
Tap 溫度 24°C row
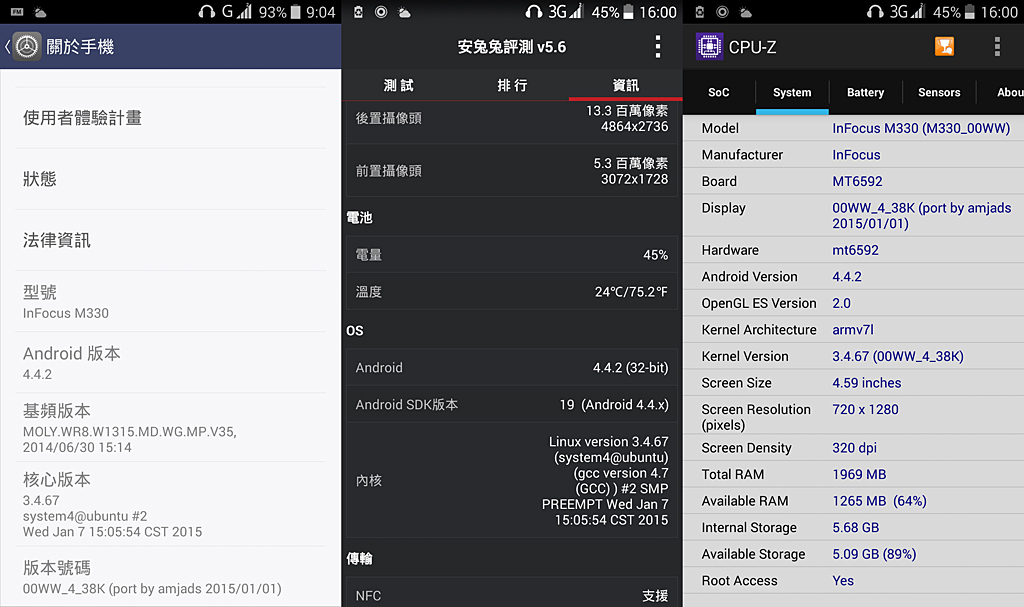pos(512,291)
